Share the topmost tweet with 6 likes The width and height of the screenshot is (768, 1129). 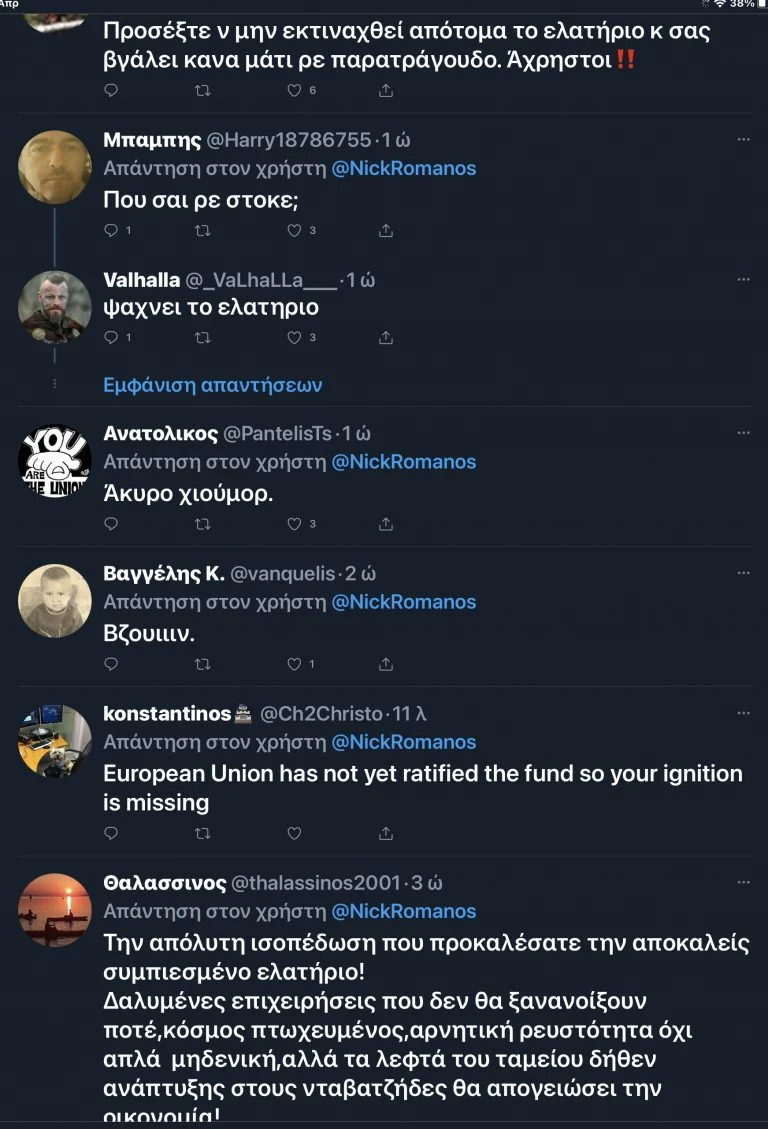coord(386,90)
